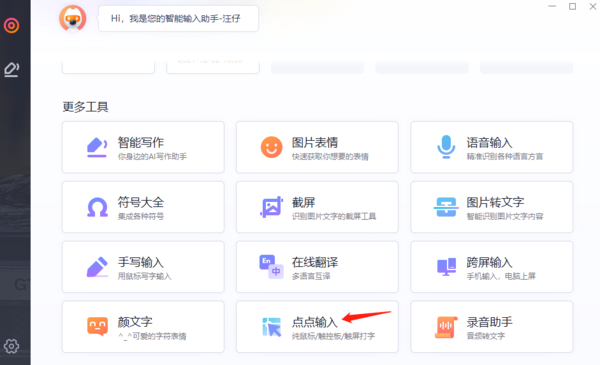
Task: Click the text 手机输入，电脑上屏
Action: coord(501,276)
